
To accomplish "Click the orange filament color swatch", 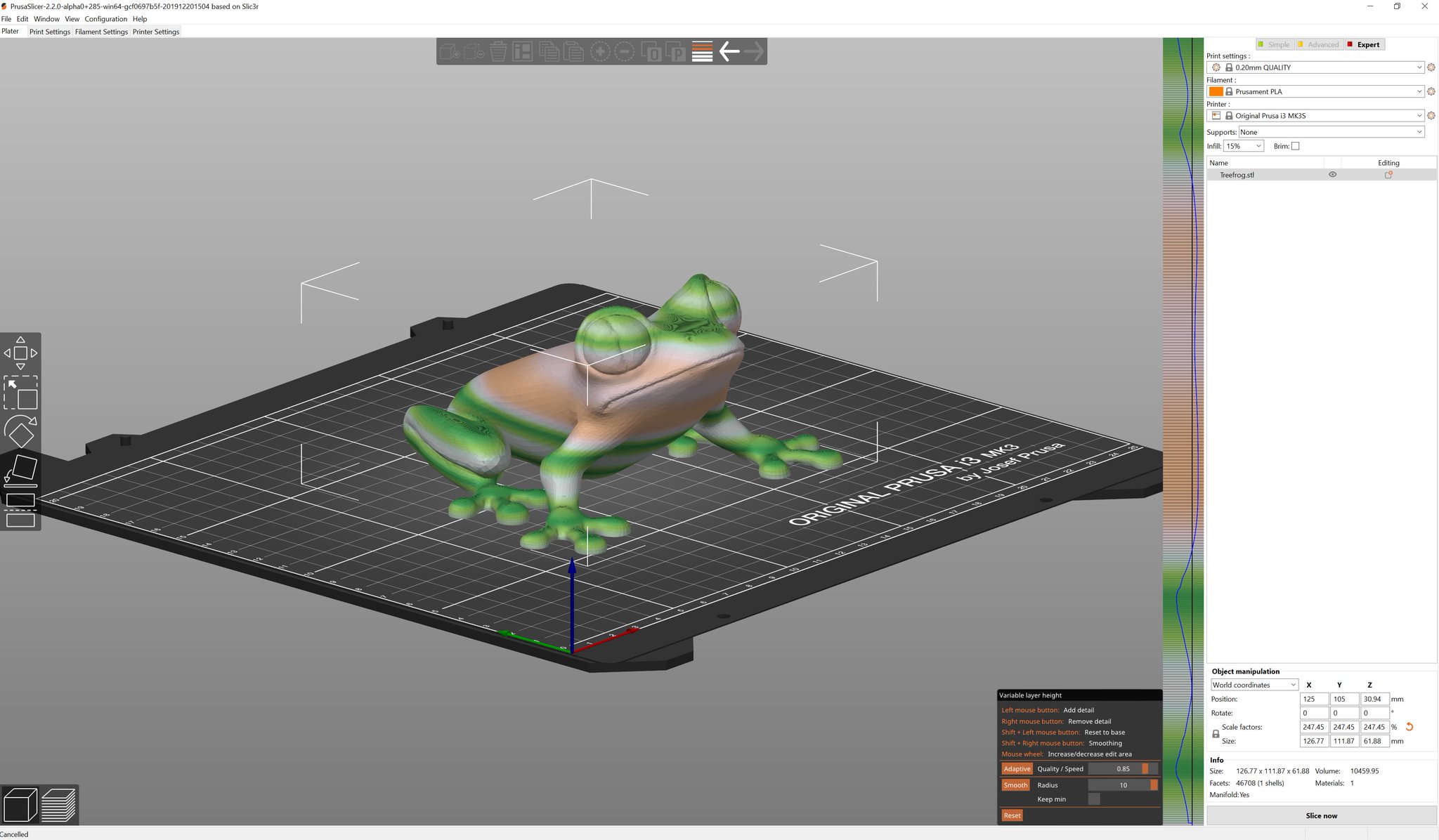I will point(1216,91).
